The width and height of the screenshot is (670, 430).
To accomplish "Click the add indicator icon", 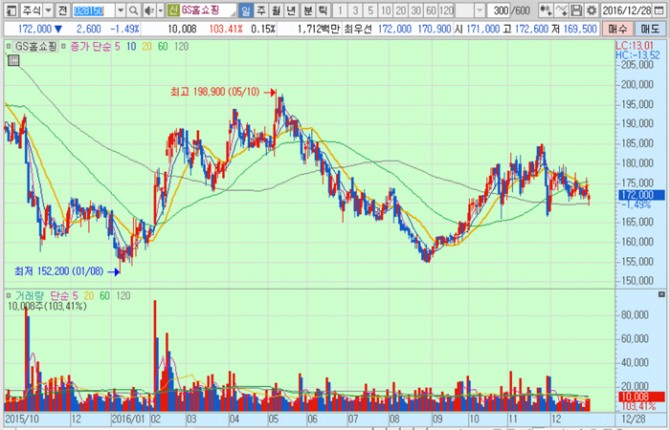I will point(549,9).
